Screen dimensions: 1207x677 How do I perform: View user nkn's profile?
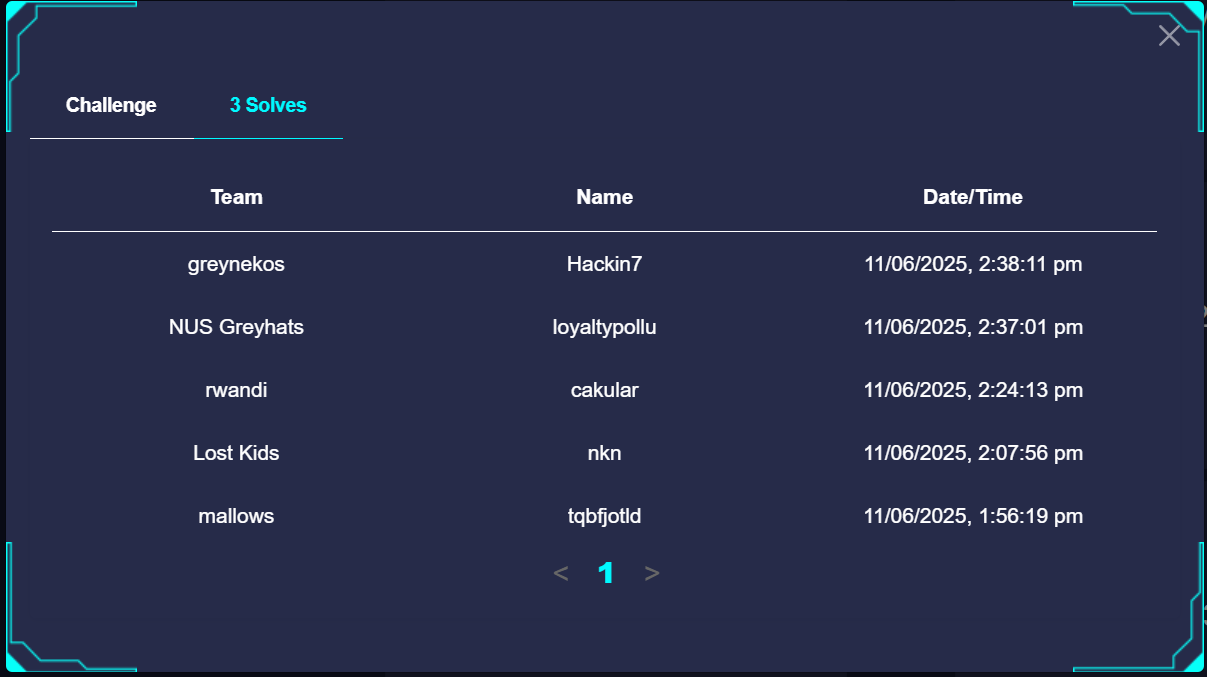[x=605, y=453]
